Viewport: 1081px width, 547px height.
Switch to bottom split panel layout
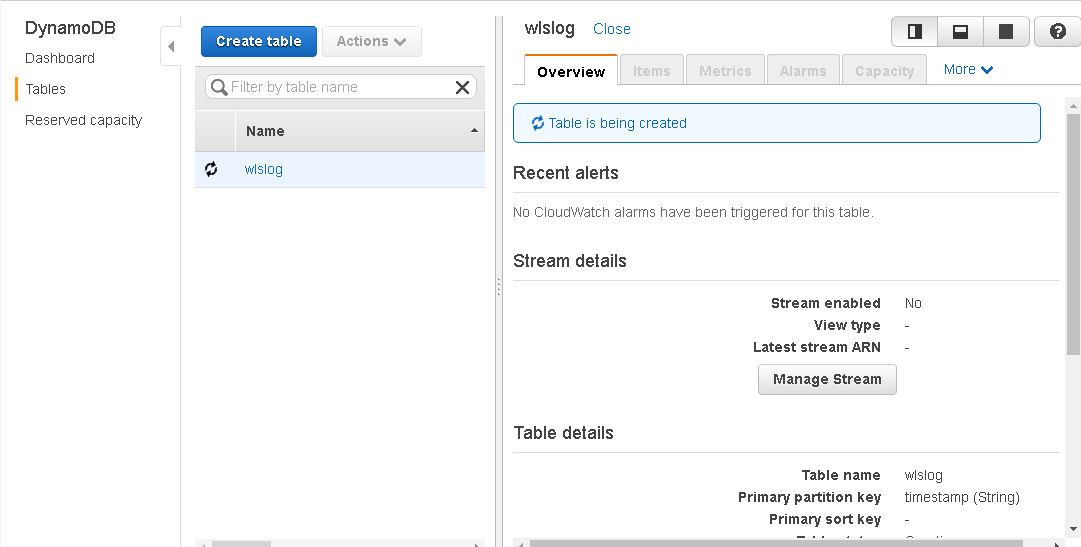[960, 32]
